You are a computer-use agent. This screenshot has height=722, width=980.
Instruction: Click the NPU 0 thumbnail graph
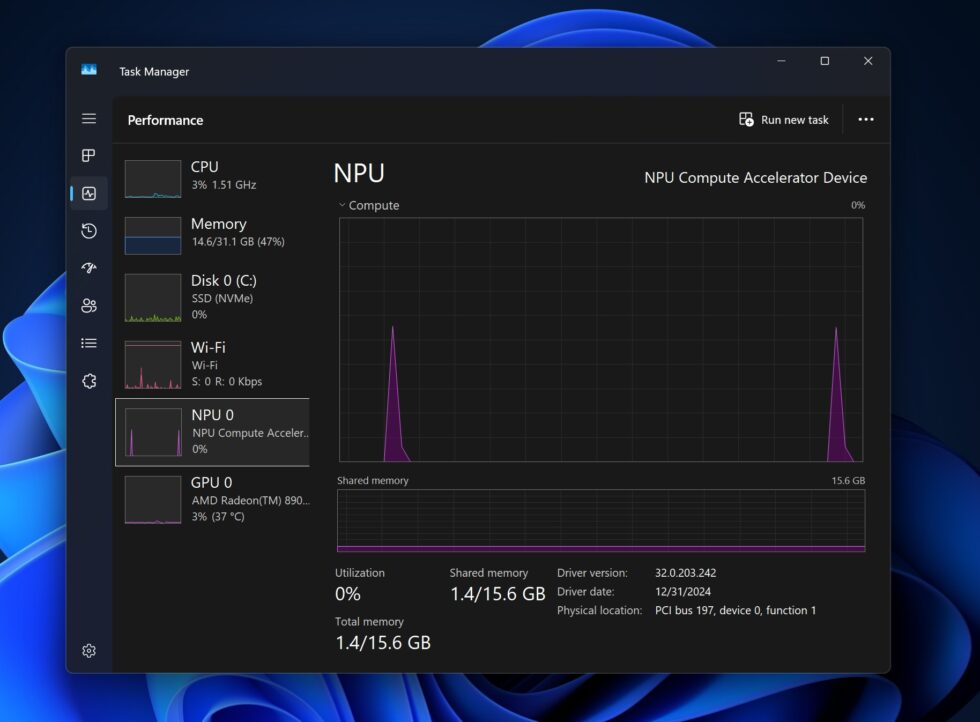pyautogui.click(x=152, y=432)
